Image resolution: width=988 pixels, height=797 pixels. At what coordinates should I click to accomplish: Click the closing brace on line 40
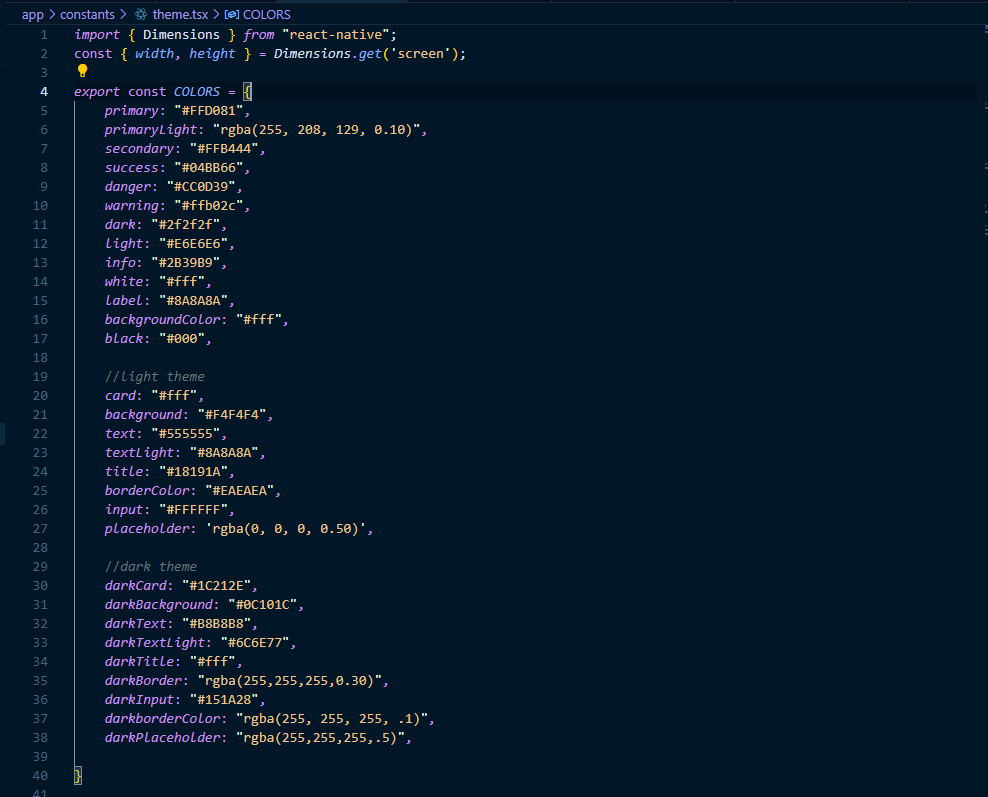point(78,776)
